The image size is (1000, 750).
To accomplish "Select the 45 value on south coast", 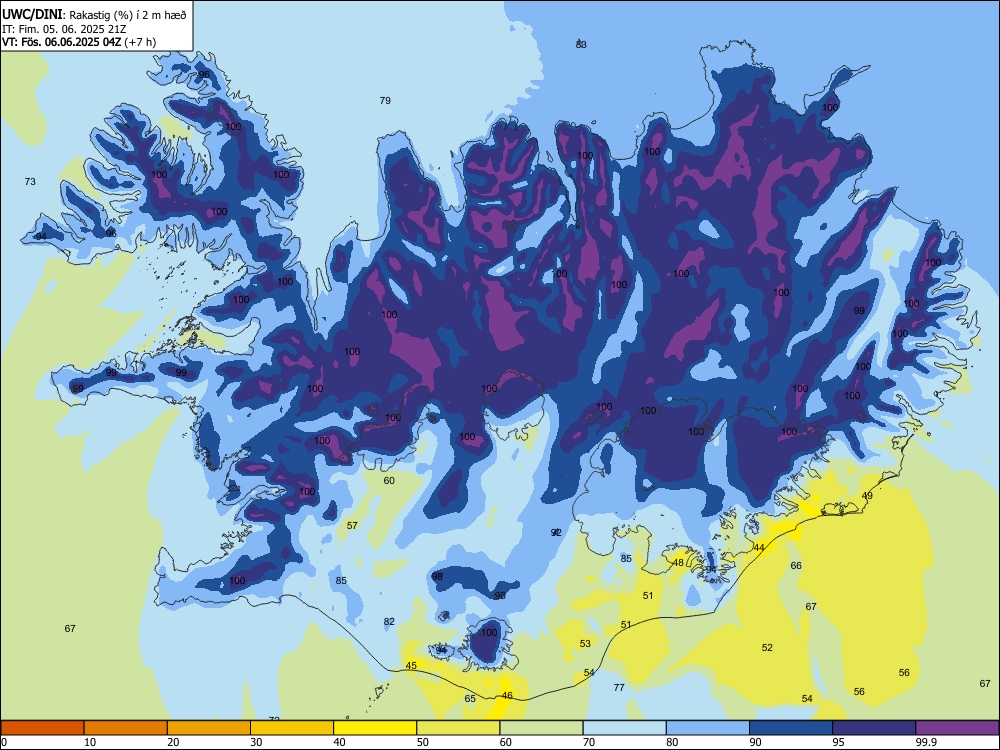I will coord(411,665).
